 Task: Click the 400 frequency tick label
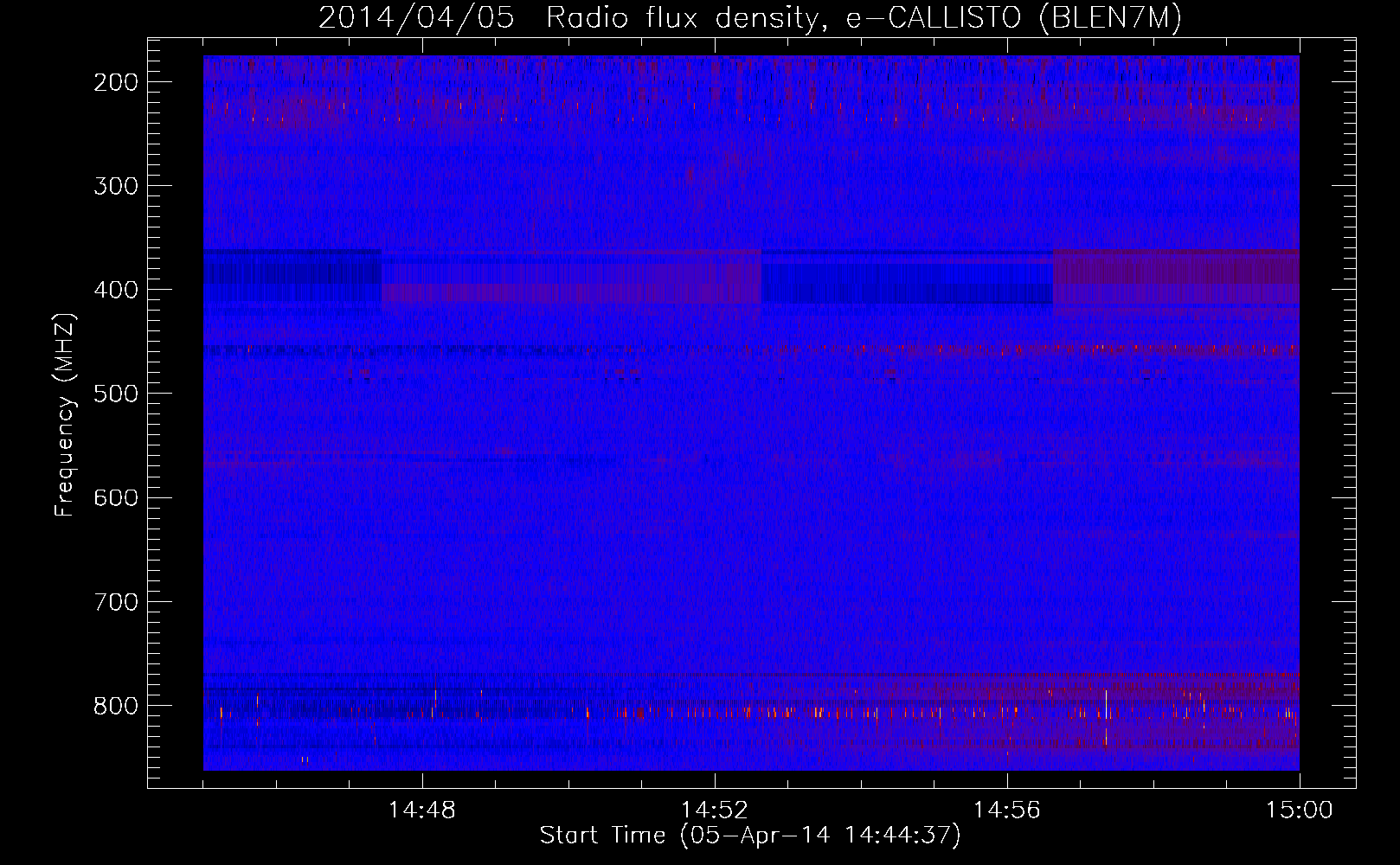[x=116, y=290]
